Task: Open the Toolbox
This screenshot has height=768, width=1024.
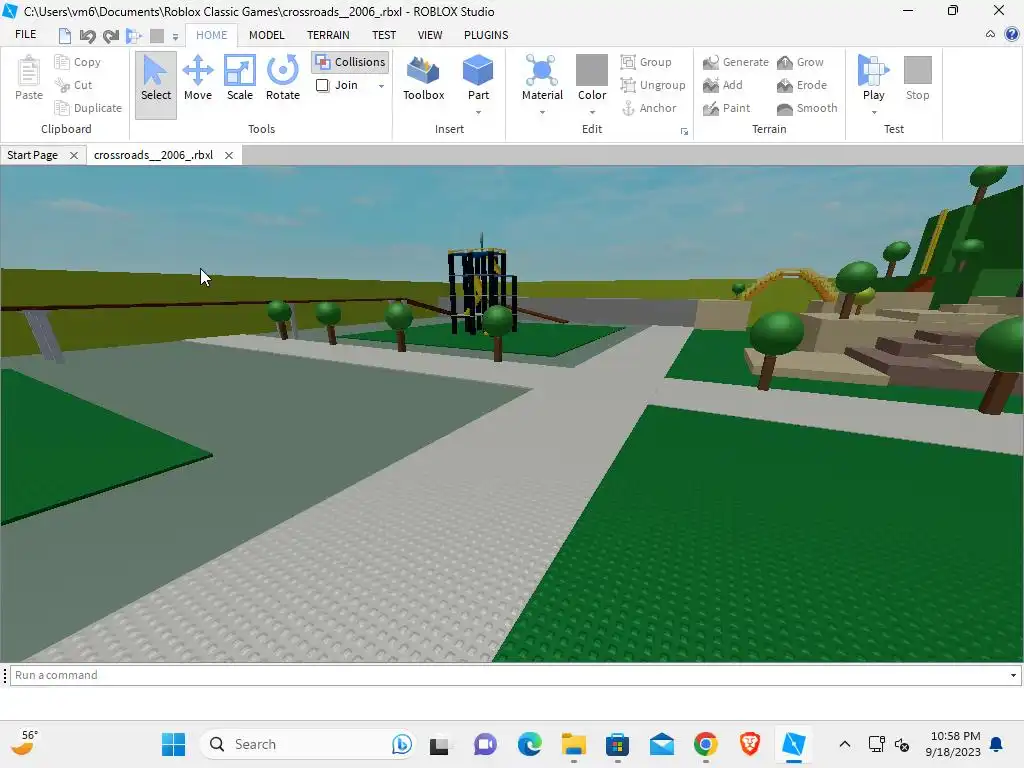Action: [423, 78]
